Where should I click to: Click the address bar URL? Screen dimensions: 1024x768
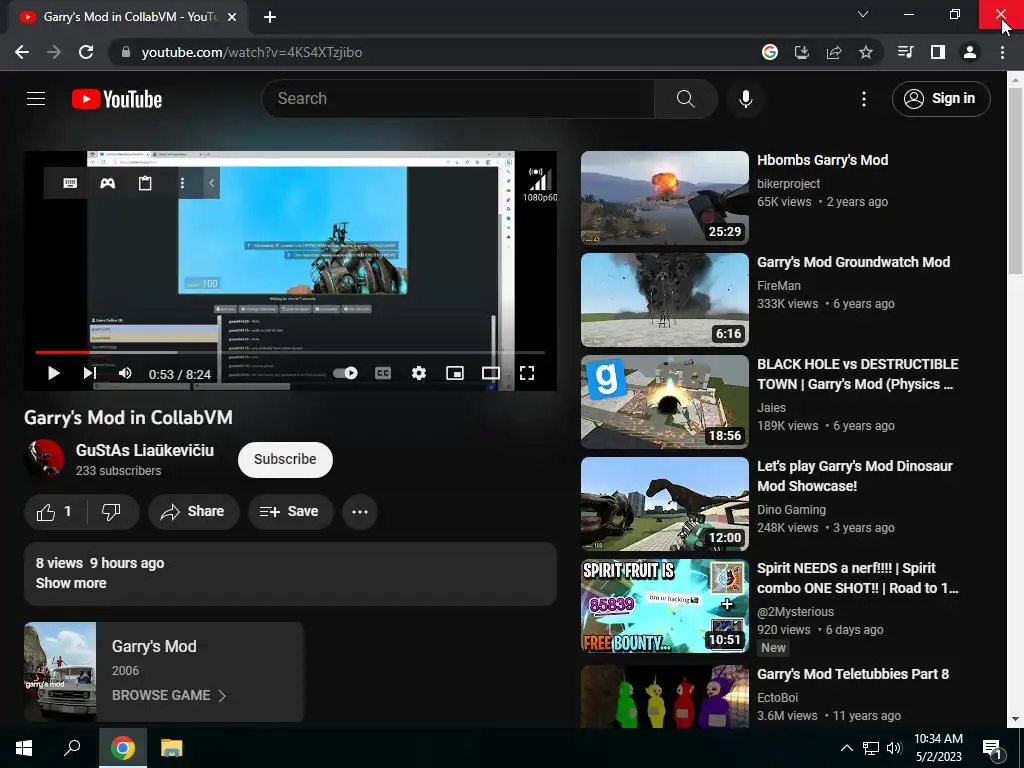(x=252, y=52)
